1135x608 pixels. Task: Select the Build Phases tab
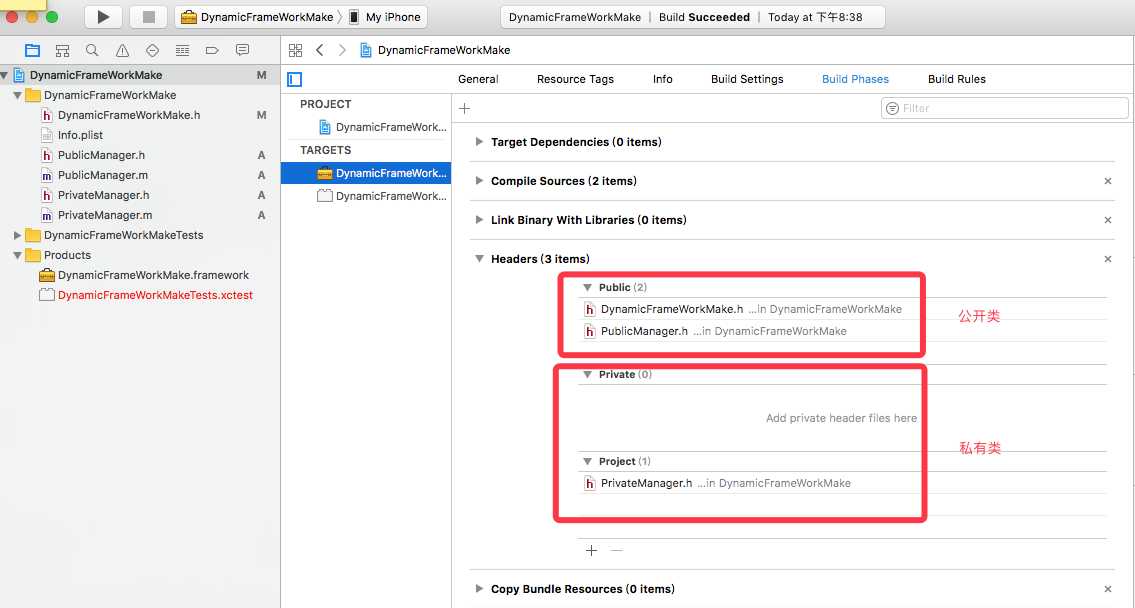(856, 79)
